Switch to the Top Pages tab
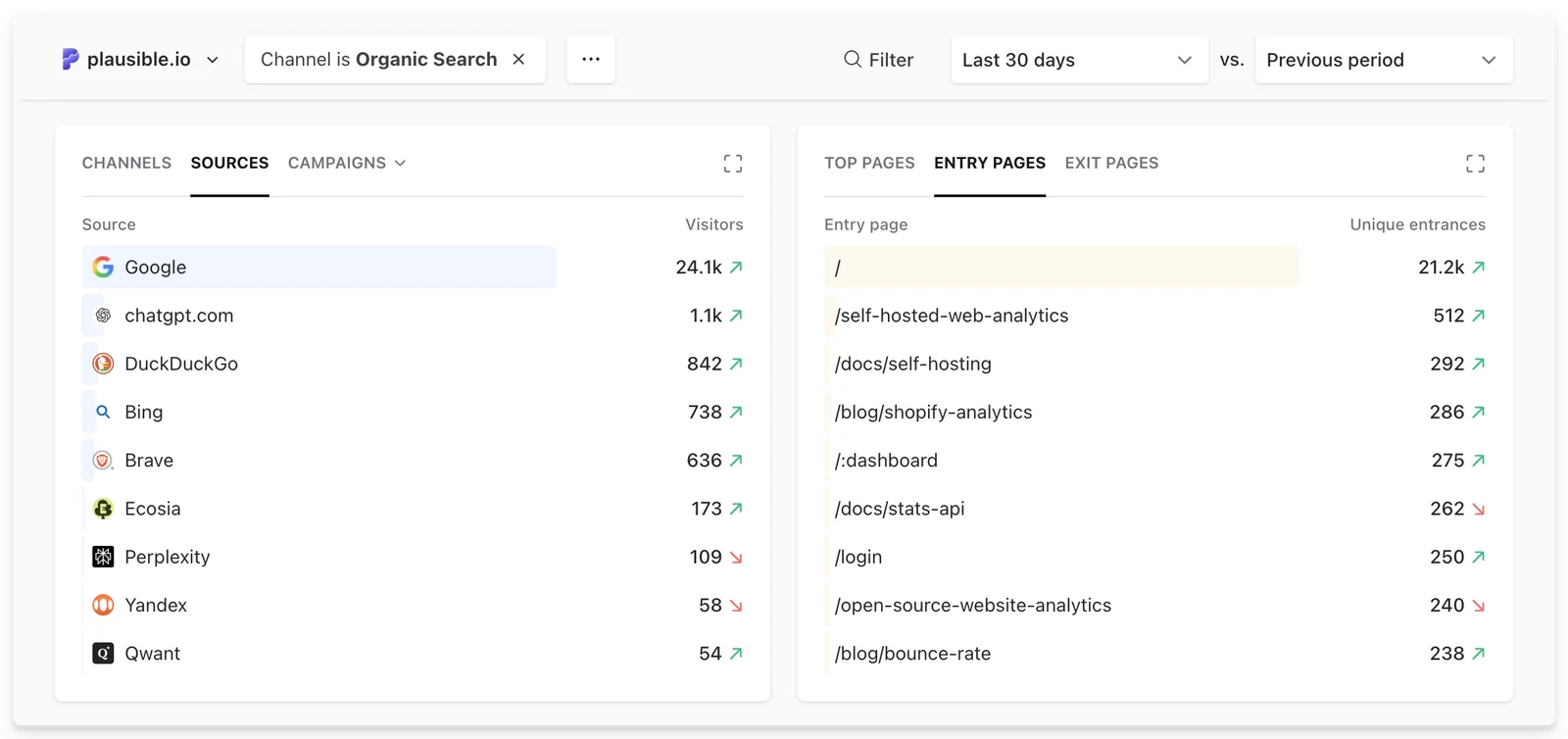 [x=869, y=163]
